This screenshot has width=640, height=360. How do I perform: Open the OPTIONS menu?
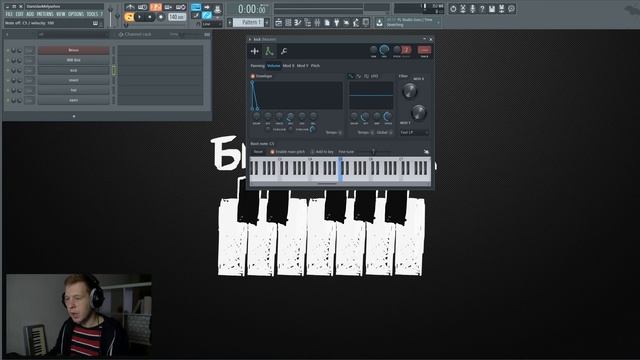tap(76, 14)
